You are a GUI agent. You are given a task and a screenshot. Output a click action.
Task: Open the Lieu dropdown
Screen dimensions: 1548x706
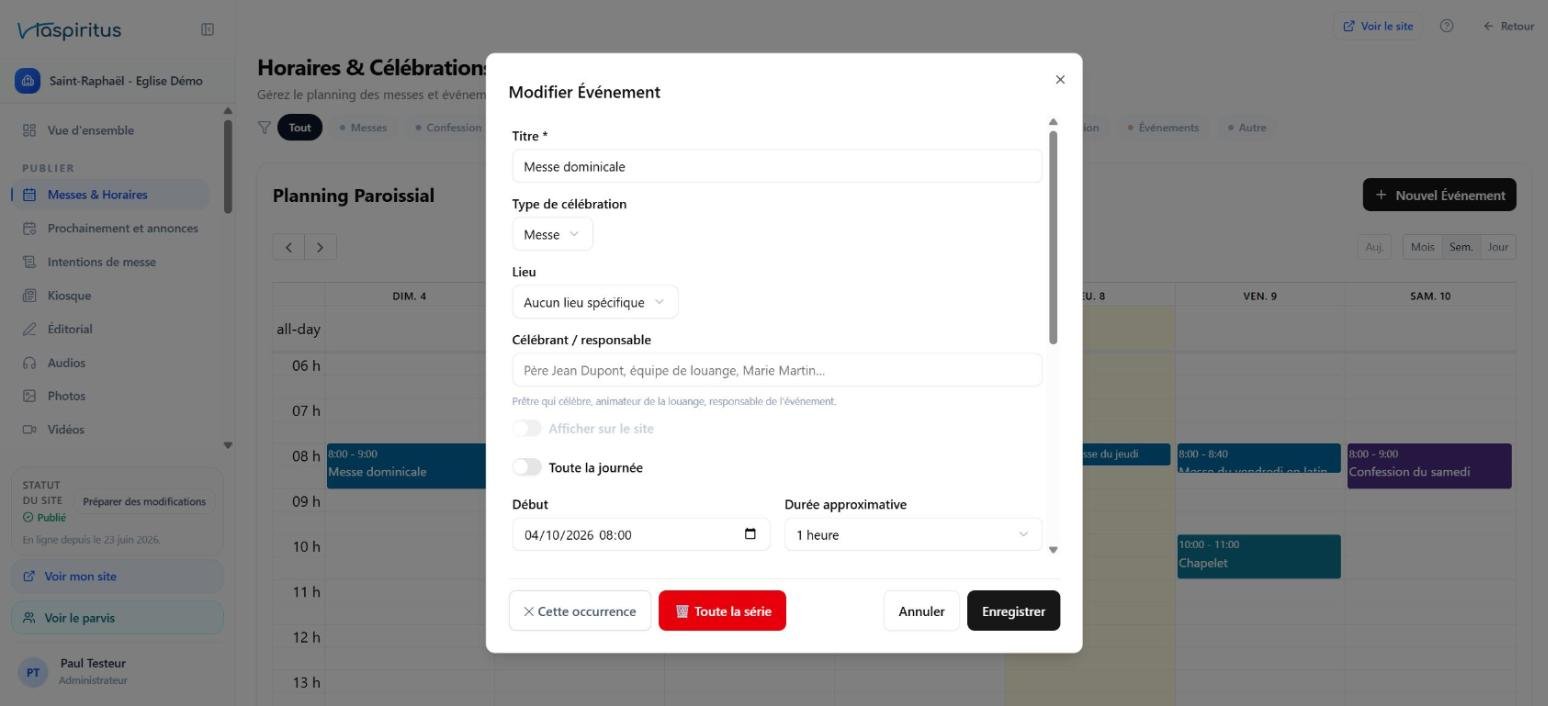tap(595, 302)
